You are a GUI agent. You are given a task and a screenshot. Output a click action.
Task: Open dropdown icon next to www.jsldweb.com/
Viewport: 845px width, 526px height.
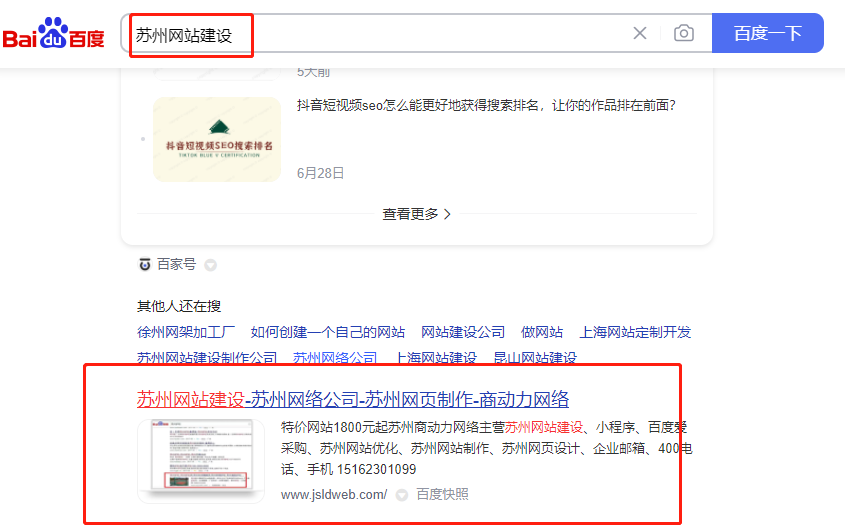pos(402,495)
